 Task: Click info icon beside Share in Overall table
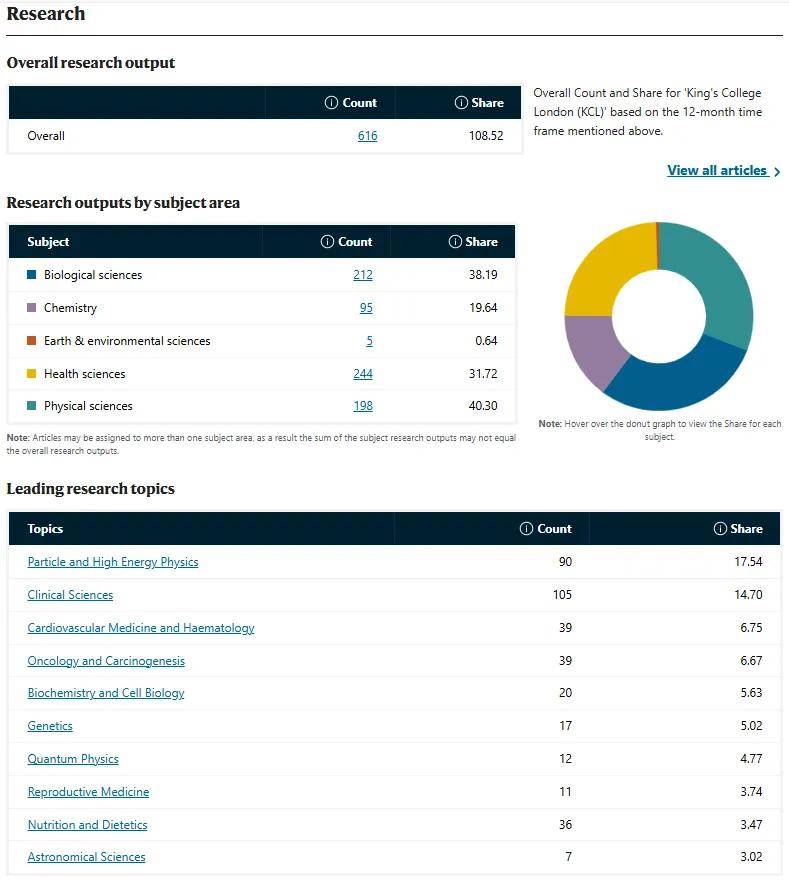(x=461, y=103)
